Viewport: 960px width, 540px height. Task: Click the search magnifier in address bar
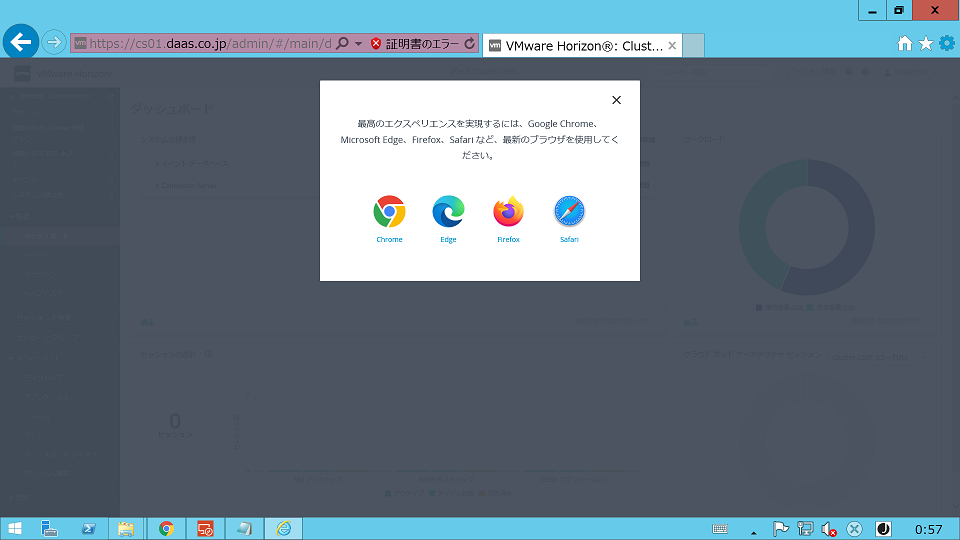343,43
